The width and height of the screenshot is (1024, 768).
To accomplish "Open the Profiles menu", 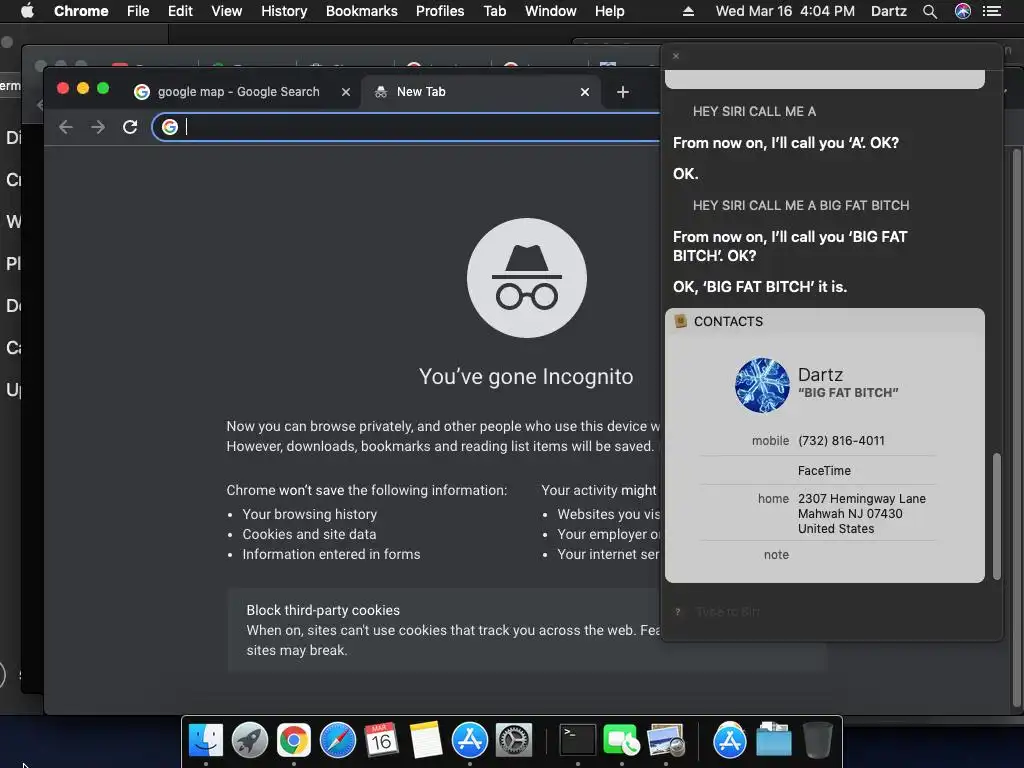I will coord(440,11).
